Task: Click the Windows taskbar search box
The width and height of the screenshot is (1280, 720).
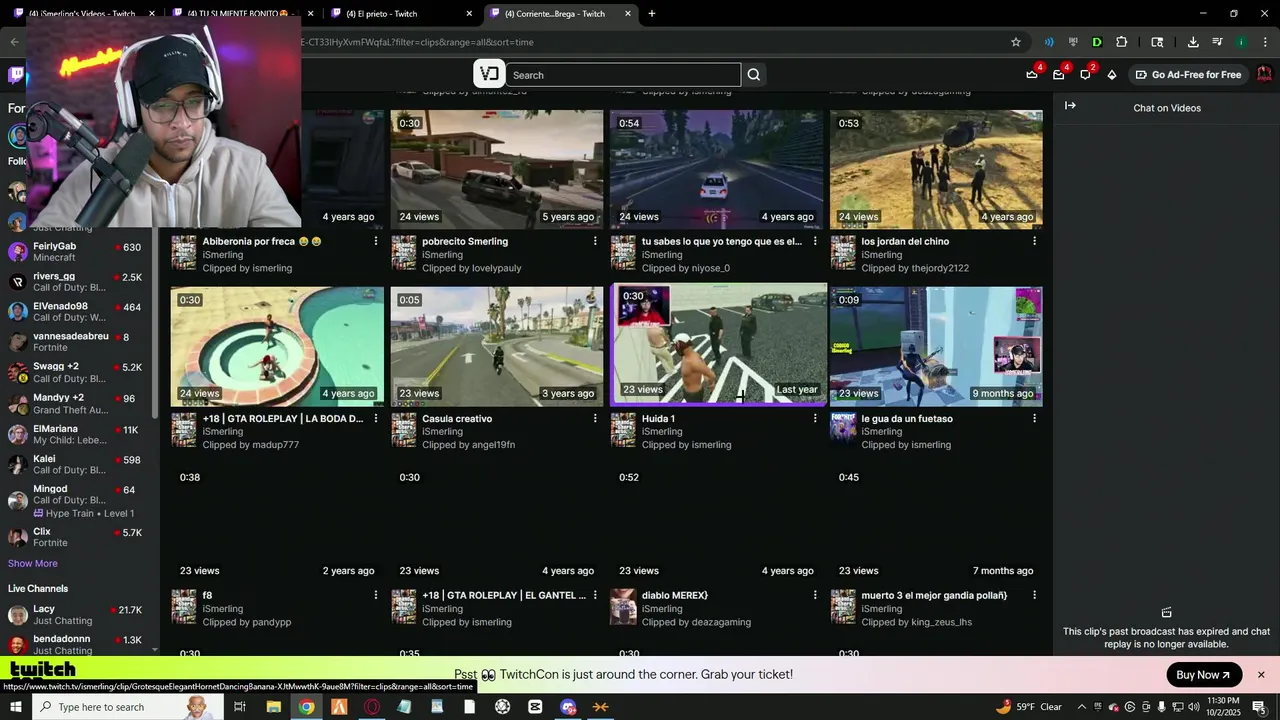Action: (x=127, y=707)
